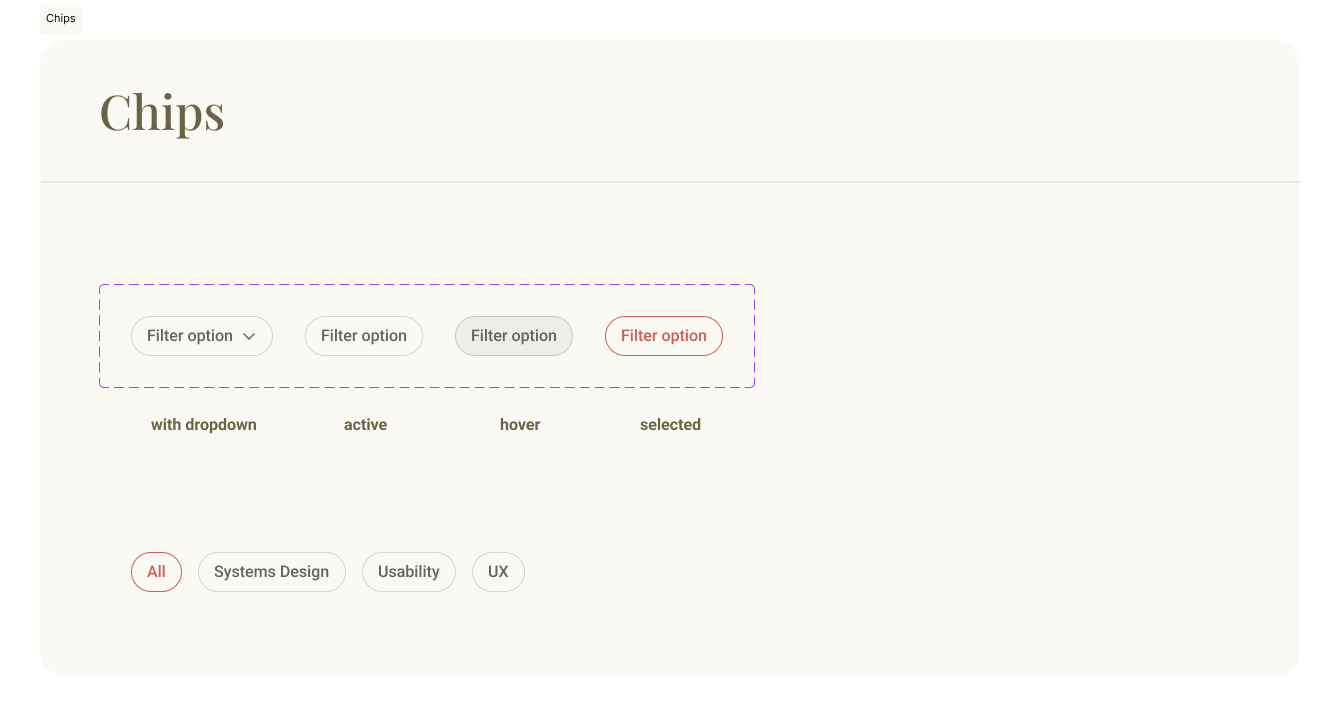
Task: Click the "selected" state label
Action: (x=670, y=424)
